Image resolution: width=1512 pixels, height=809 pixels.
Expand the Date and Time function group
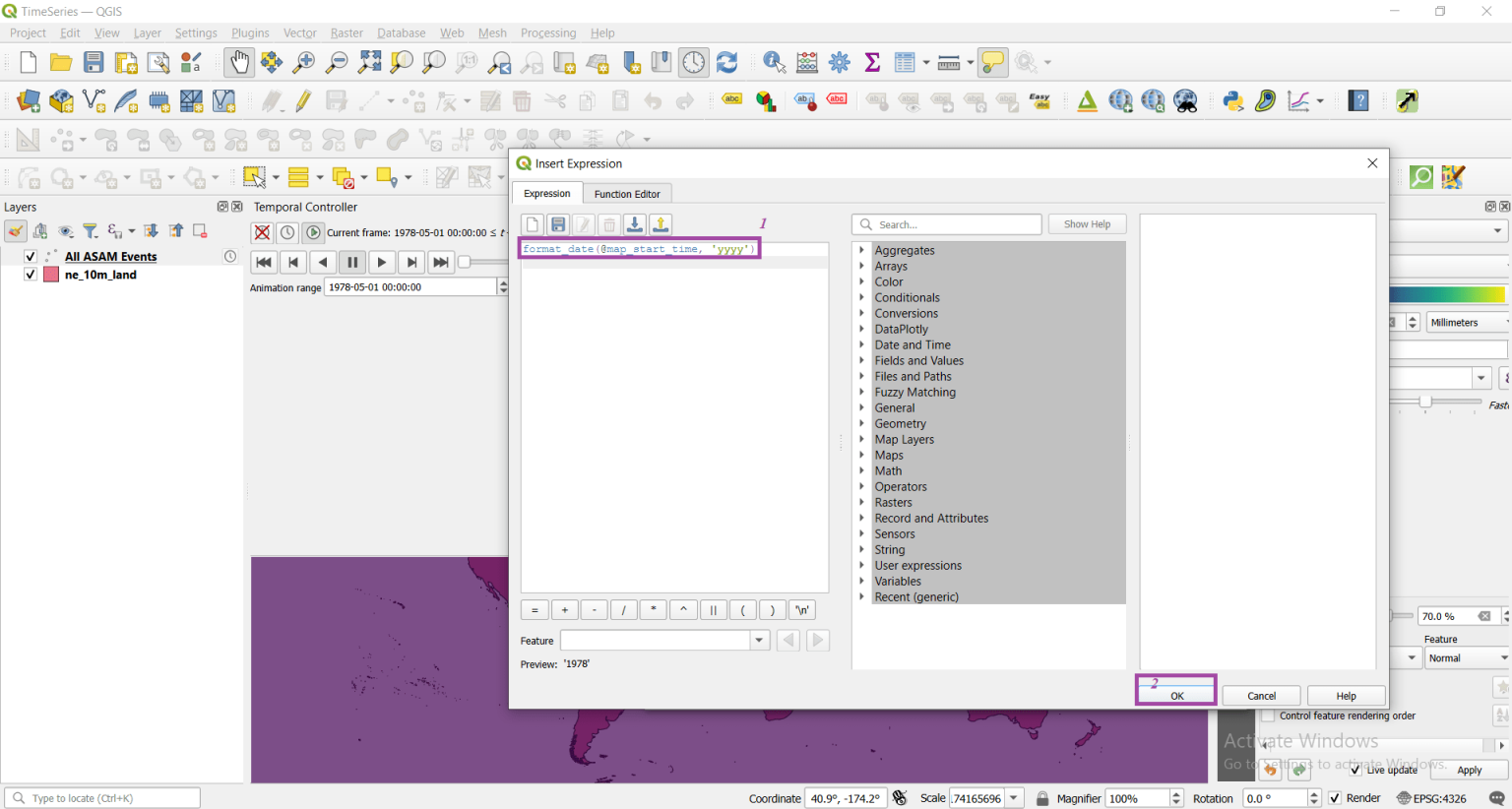[x=863, y=344]
